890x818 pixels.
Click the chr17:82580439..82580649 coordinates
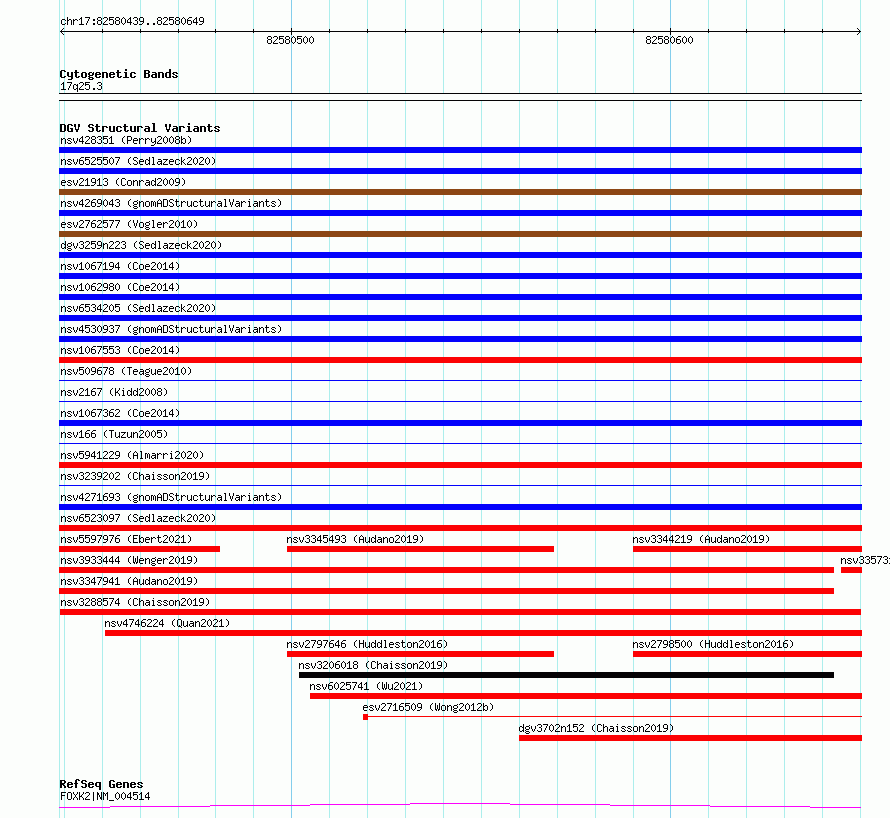point(132,22)
